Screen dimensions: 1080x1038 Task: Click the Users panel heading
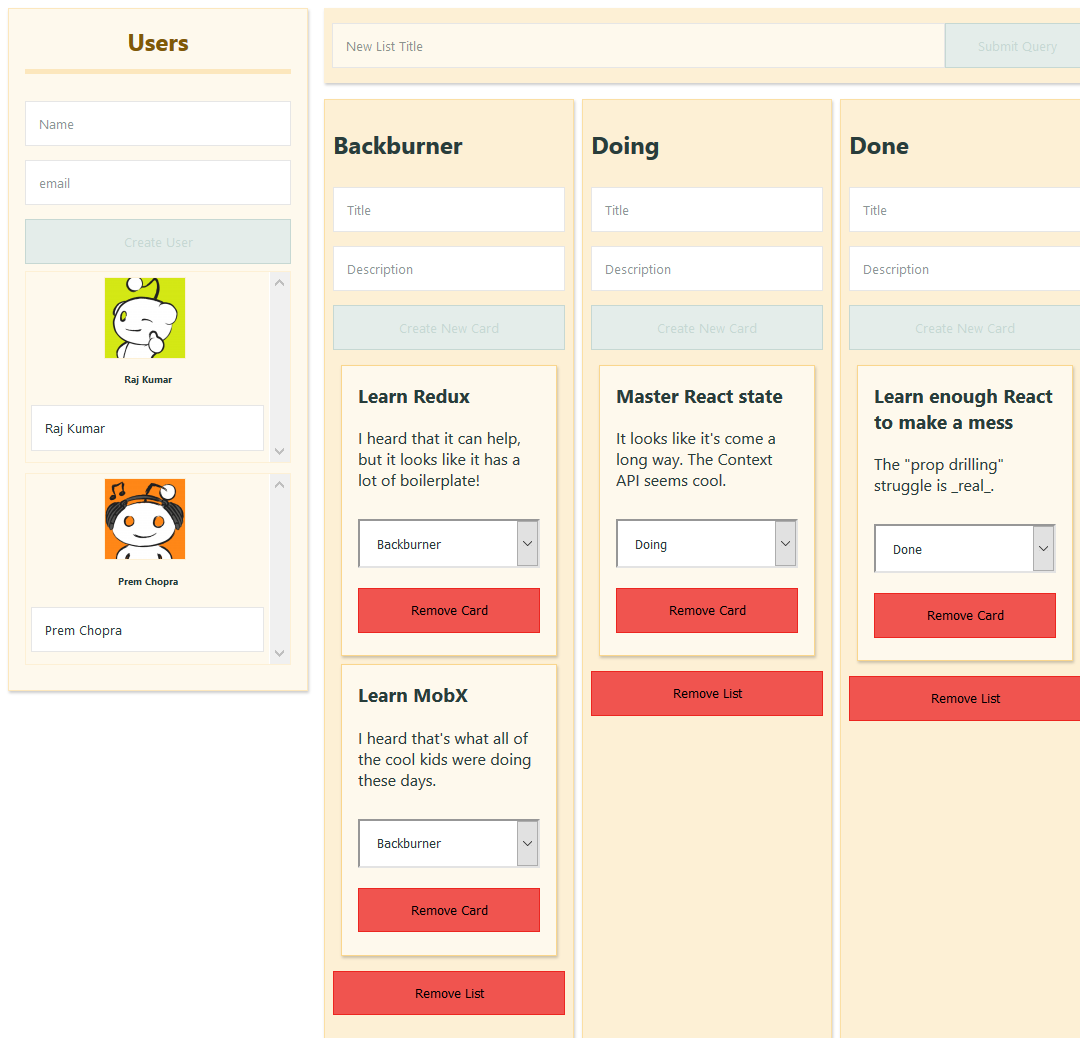[158, 43]
